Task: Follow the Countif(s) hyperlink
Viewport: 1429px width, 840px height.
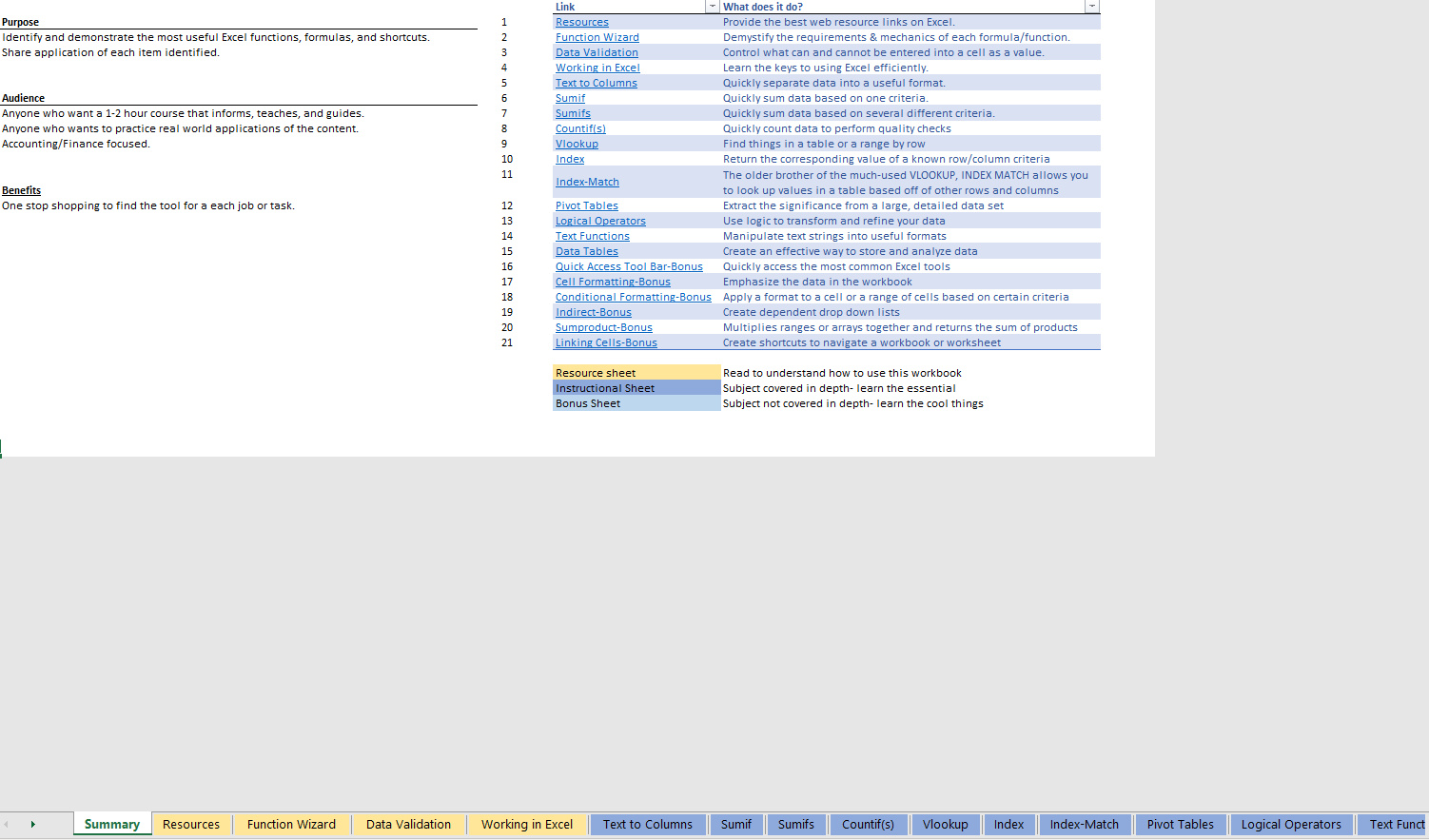Action: [580, 128]
